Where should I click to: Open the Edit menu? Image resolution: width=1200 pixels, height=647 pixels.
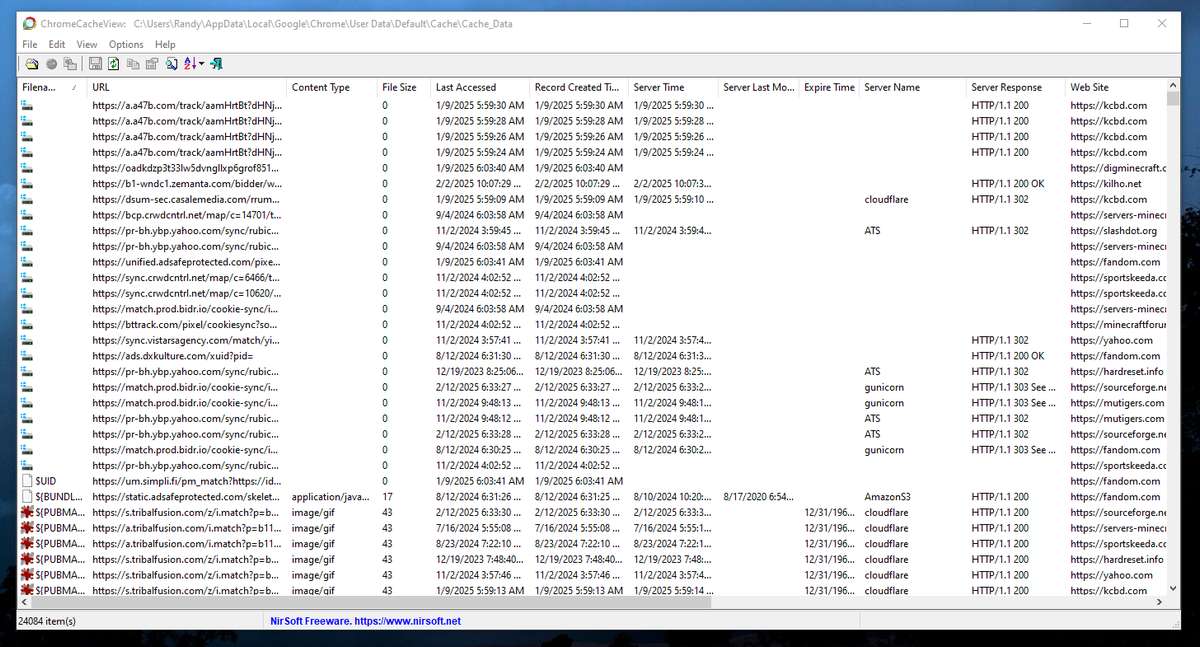coord(57,45)
